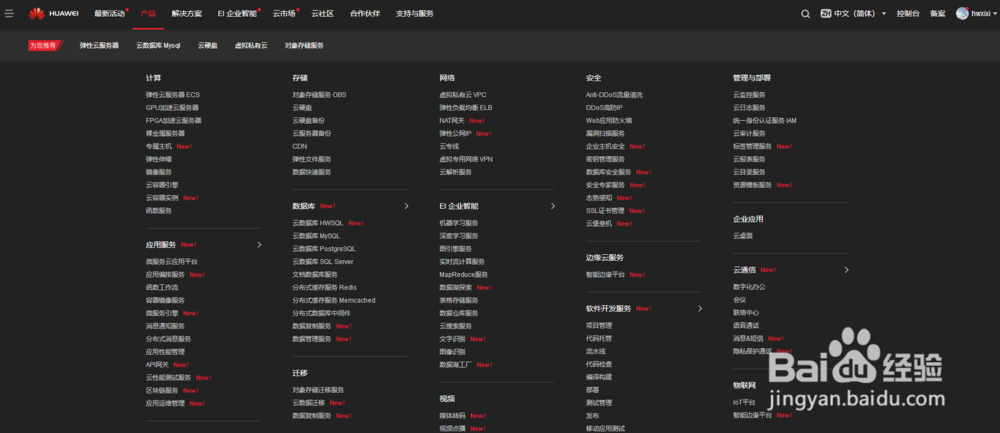This screenshot has width=1000, height=433.
Task: Open 项目管理 link
Action: coord(599,326)
